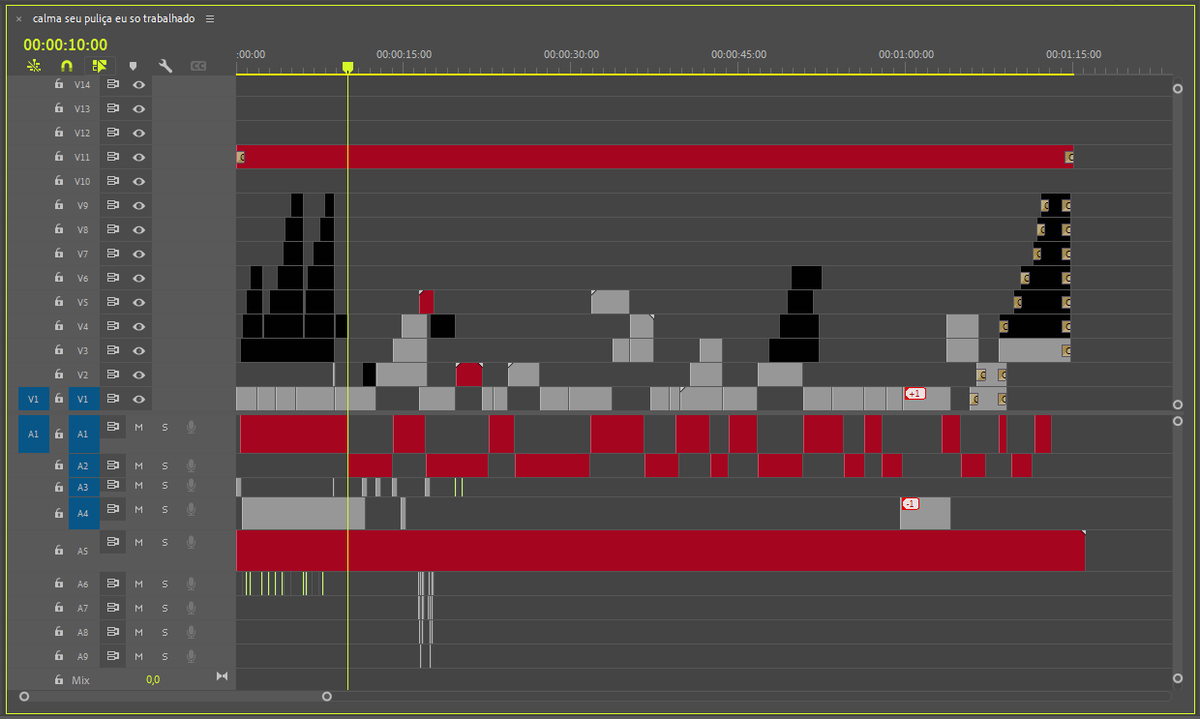Select the 'calma seu puliça' sequence tab
The height and width of the screenshot is (719, 1200).
coord(113,19)
